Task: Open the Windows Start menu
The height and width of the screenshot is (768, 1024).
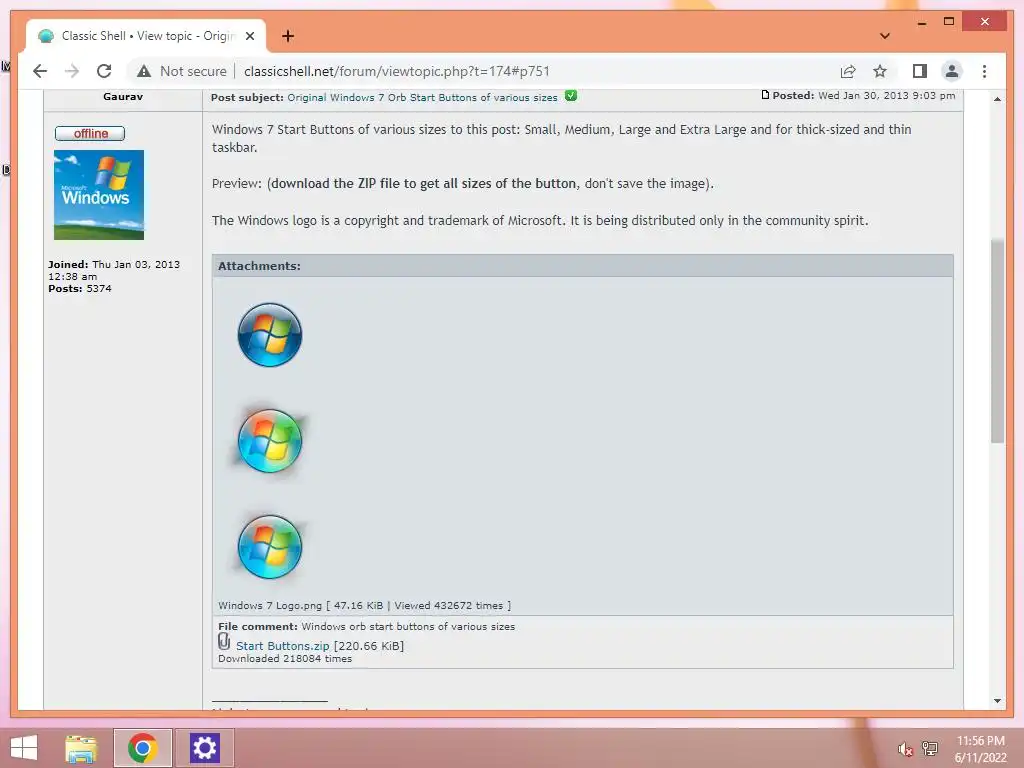Action: (x=24, y=748)
